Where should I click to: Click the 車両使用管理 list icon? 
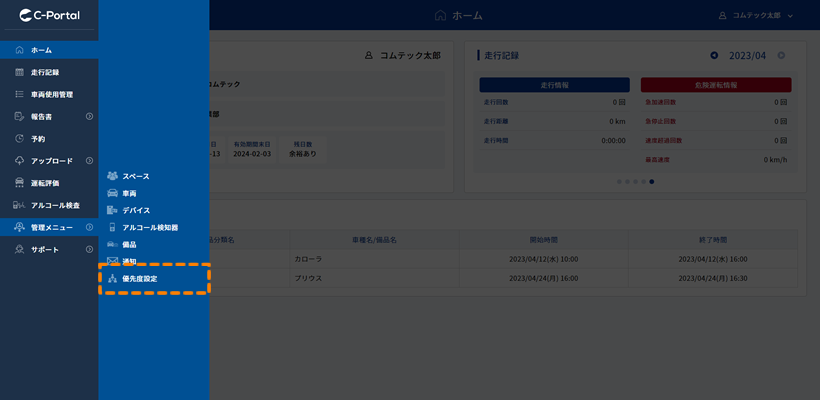point(19,95)
